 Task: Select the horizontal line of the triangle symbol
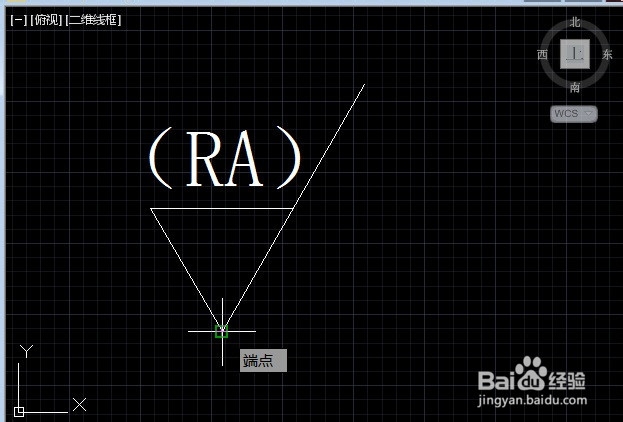pos(222,208)
